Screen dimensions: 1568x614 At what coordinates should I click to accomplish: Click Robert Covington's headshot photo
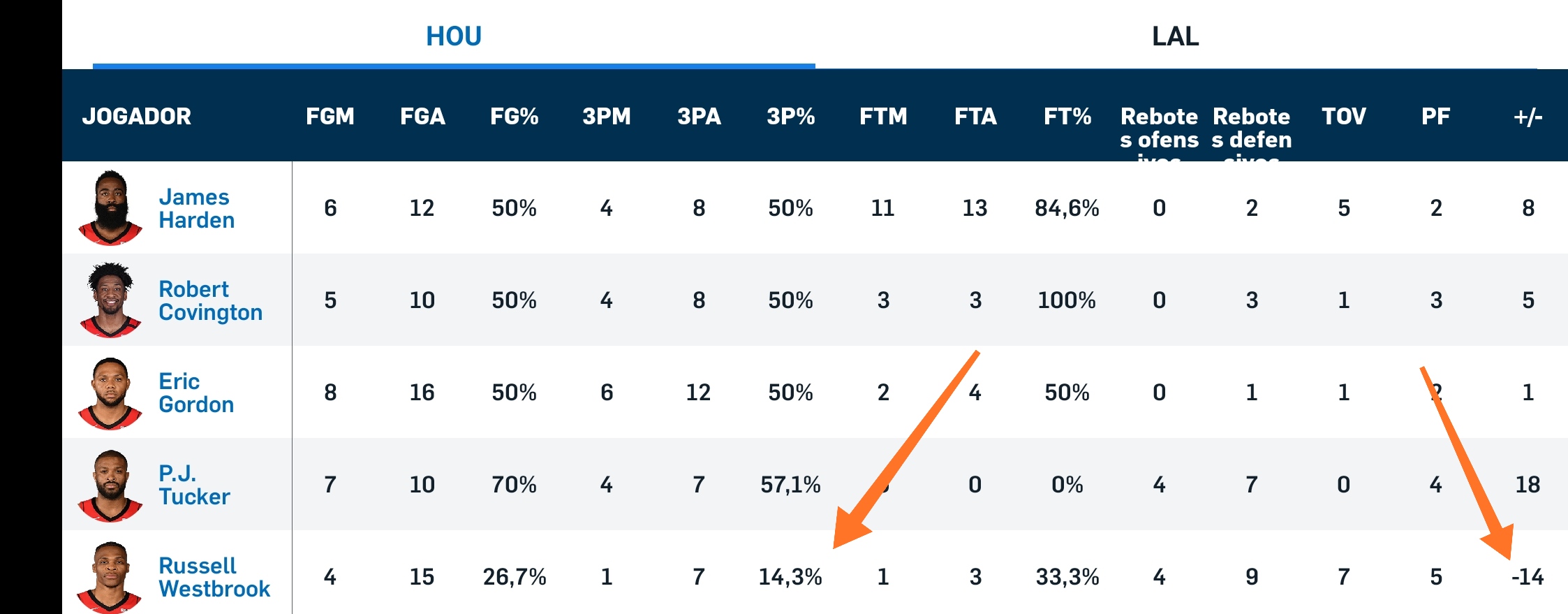click(x=110, y=300)
